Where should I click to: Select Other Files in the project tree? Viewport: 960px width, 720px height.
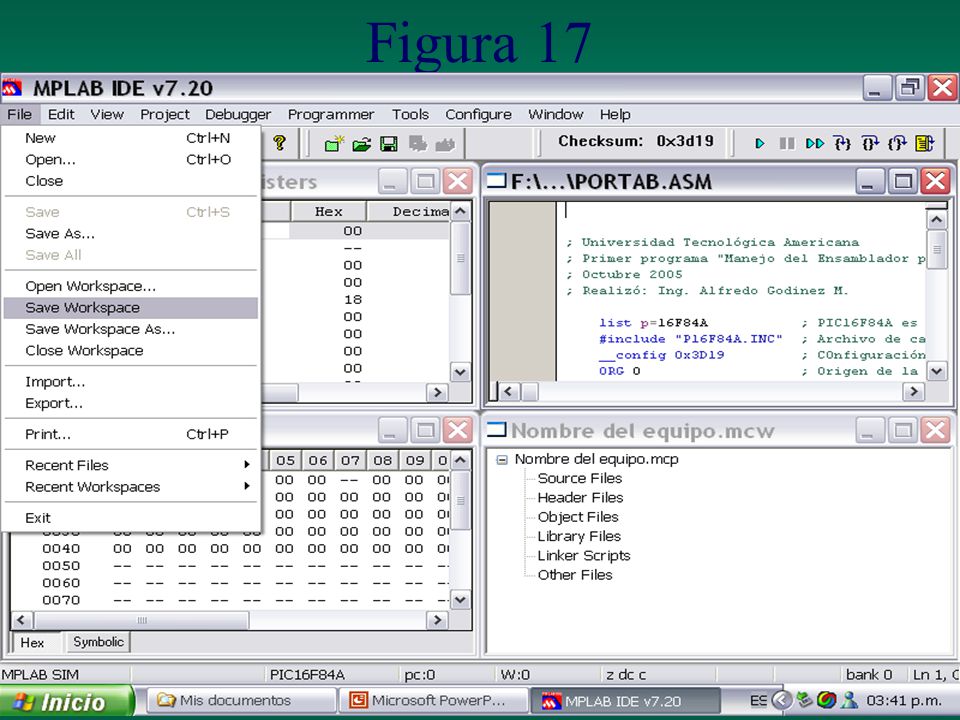[575, 575]
